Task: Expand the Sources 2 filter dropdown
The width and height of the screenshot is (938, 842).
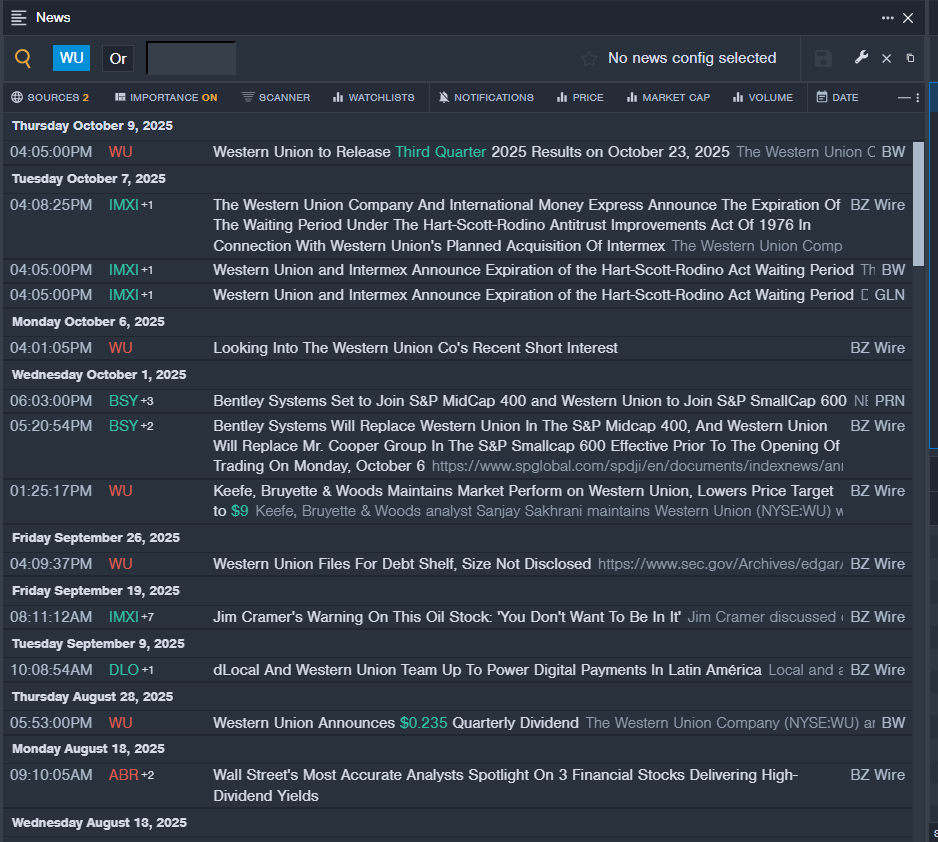Action: [50, 97]
